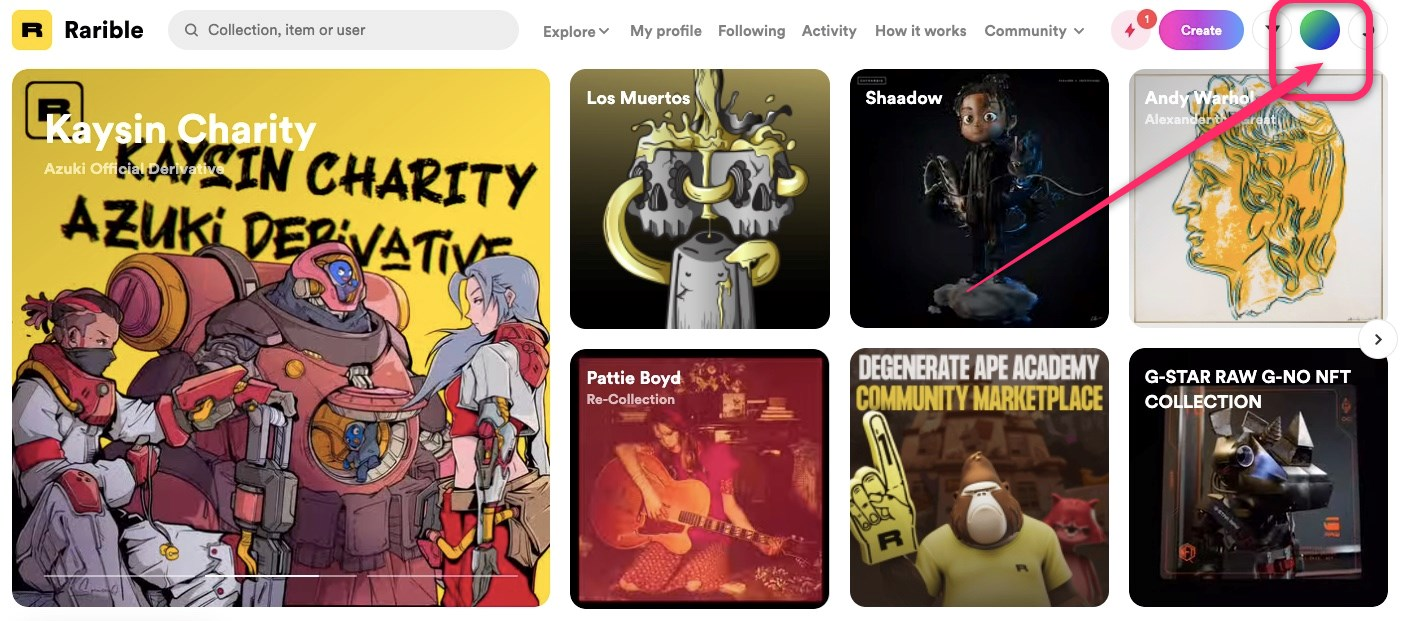
Task: Click the Create button
Action: [x=1201, y=31]
